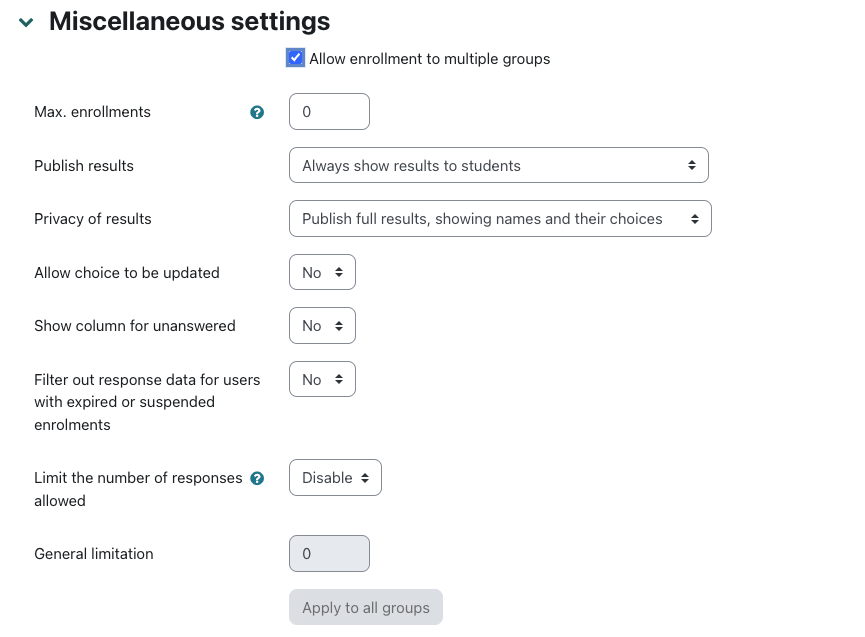The image size is (865, 637).
Task: Click the Max. enrollments label text
Action: tap(92, 112)
